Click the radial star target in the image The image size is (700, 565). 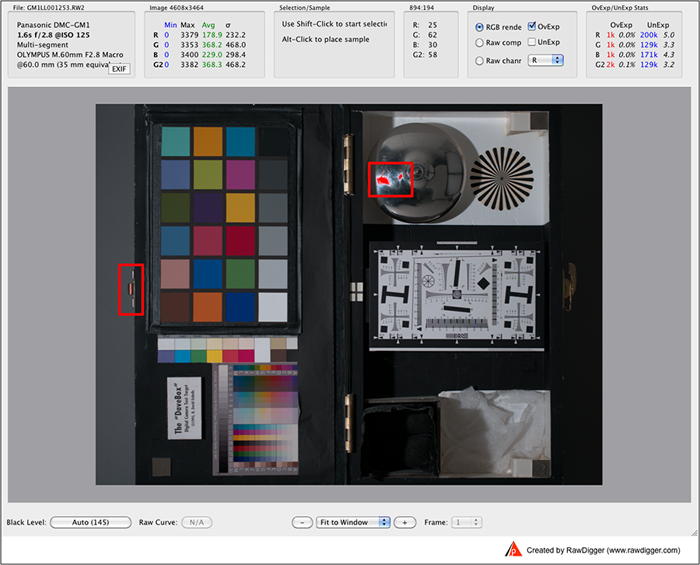(502, 178)
